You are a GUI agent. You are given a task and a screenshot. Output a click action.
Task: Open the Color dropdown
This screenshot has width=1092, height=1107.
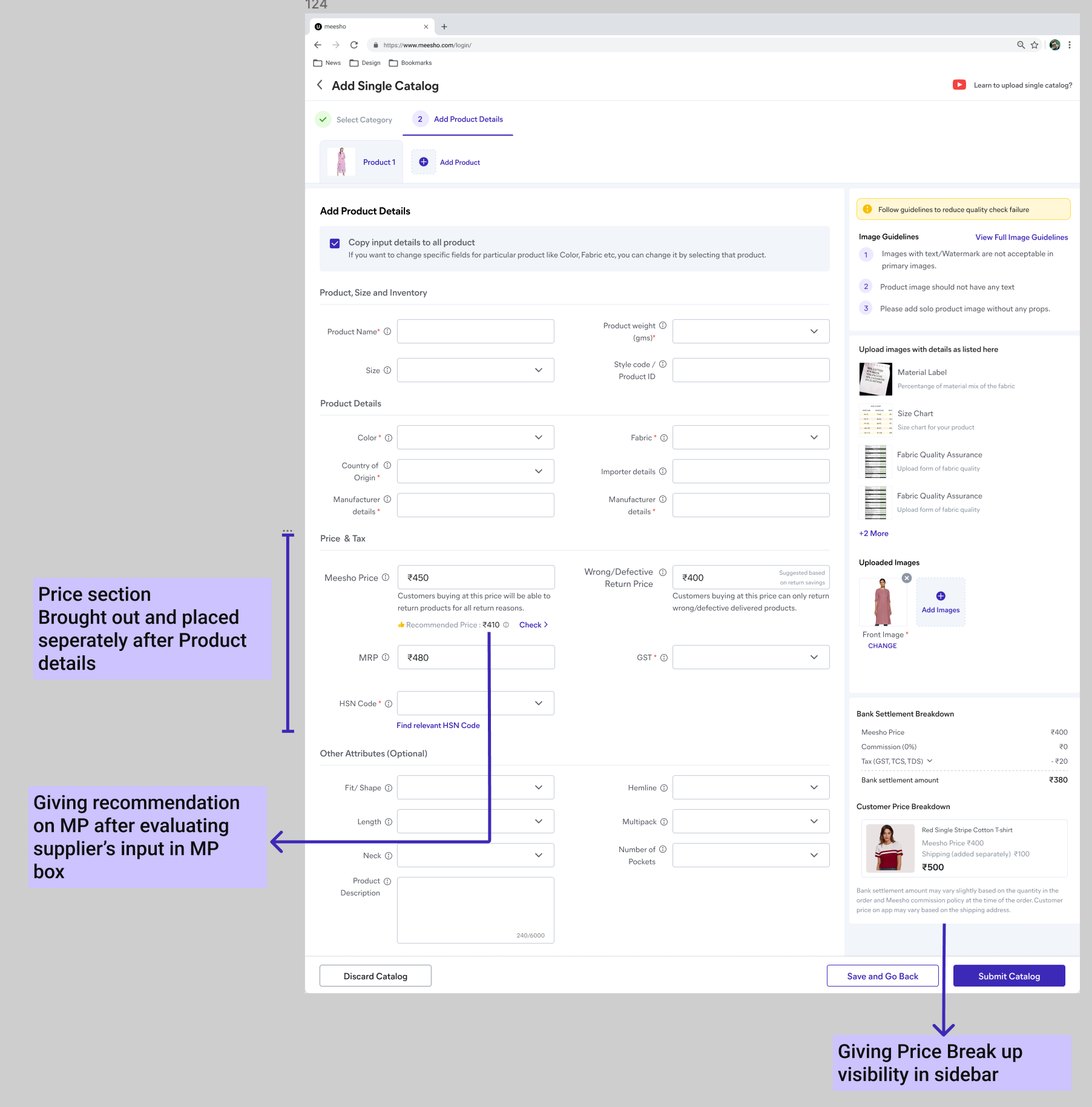click(x=475, y=437)
